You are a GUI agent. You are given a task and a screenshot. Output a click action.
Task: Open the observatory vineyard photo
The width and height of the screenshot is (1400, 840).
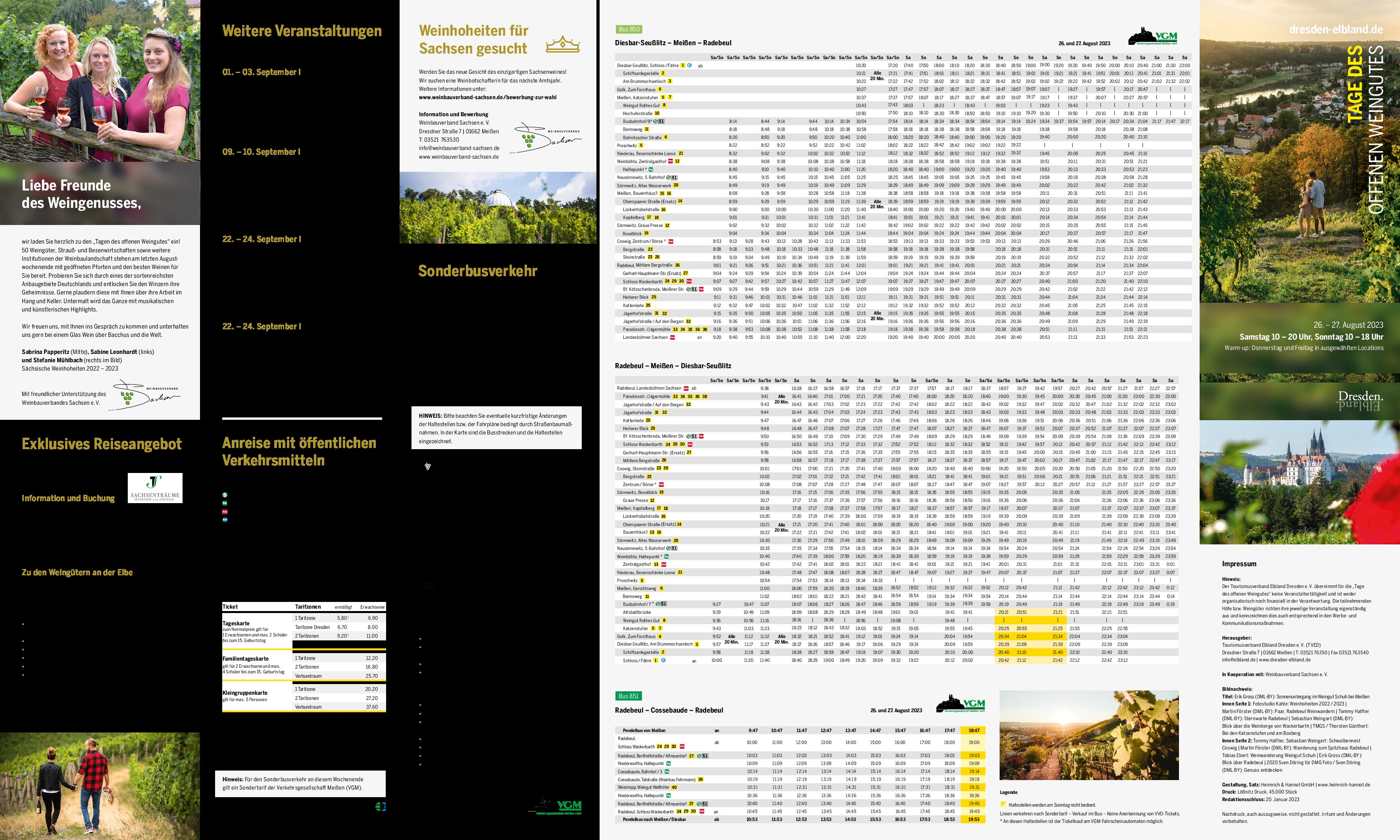point(498,208)
